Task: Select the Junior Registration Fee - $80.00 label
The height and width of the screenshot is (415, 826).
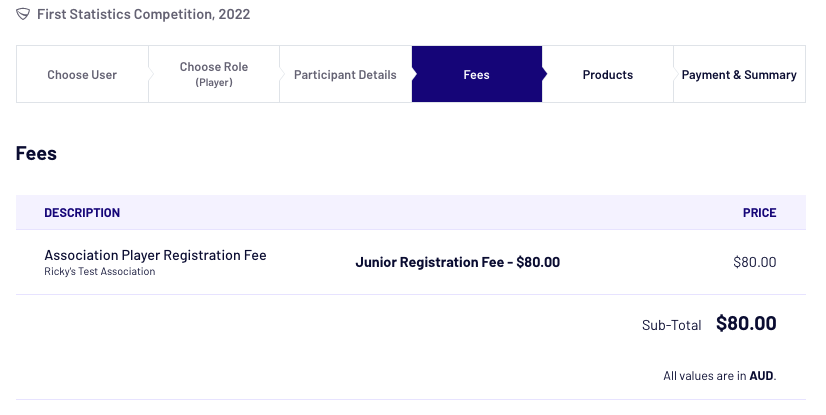Action: [457, 263]
